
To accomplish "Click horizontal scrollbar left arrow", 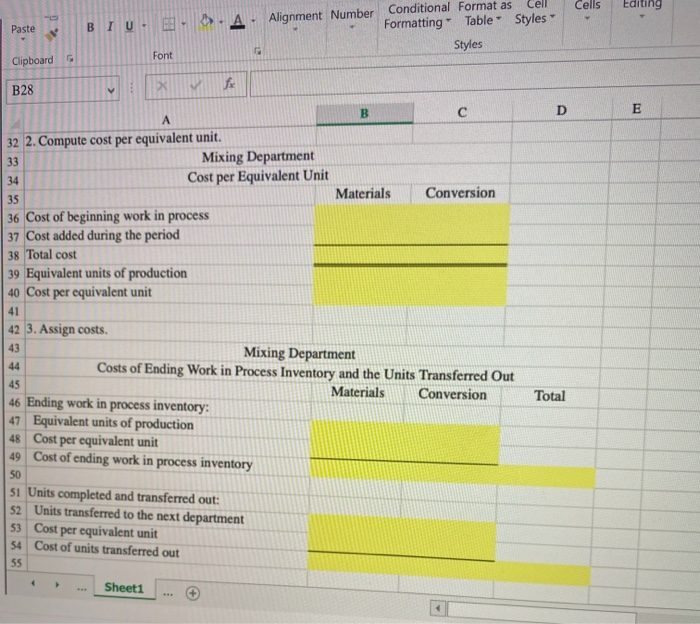I will pyautogui.click(x=438, y=608).
